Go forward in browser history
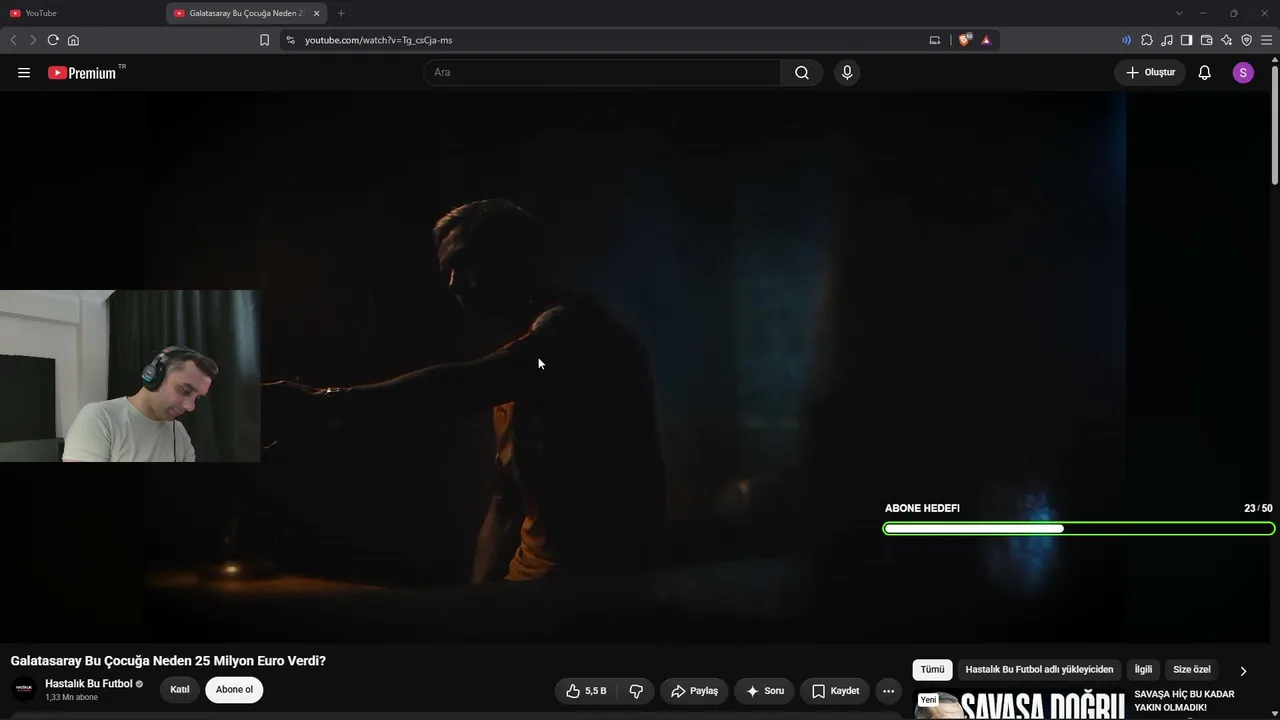Screen dimensions: 1280x720 tap(33, 40)
